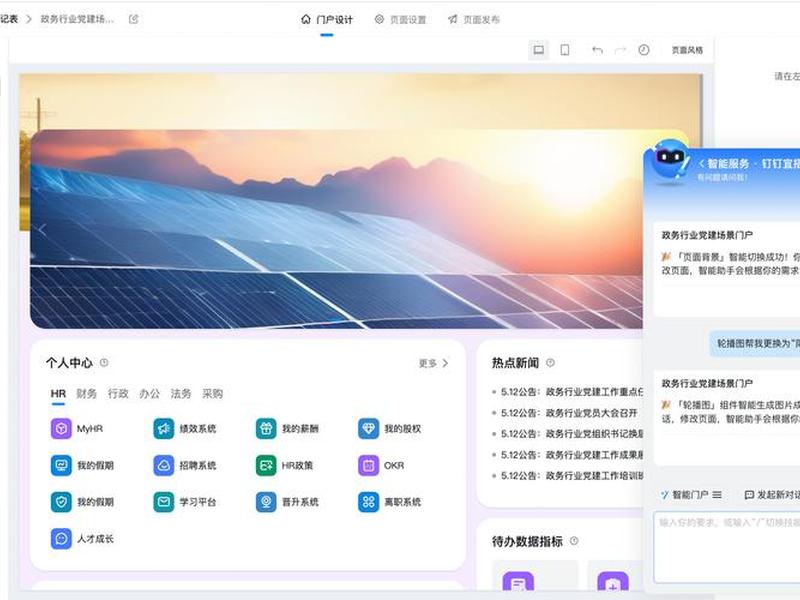The width and height of the screenshot is (800, 600).
Task: Click the redo arrow icon
Action: pos(620,50)
